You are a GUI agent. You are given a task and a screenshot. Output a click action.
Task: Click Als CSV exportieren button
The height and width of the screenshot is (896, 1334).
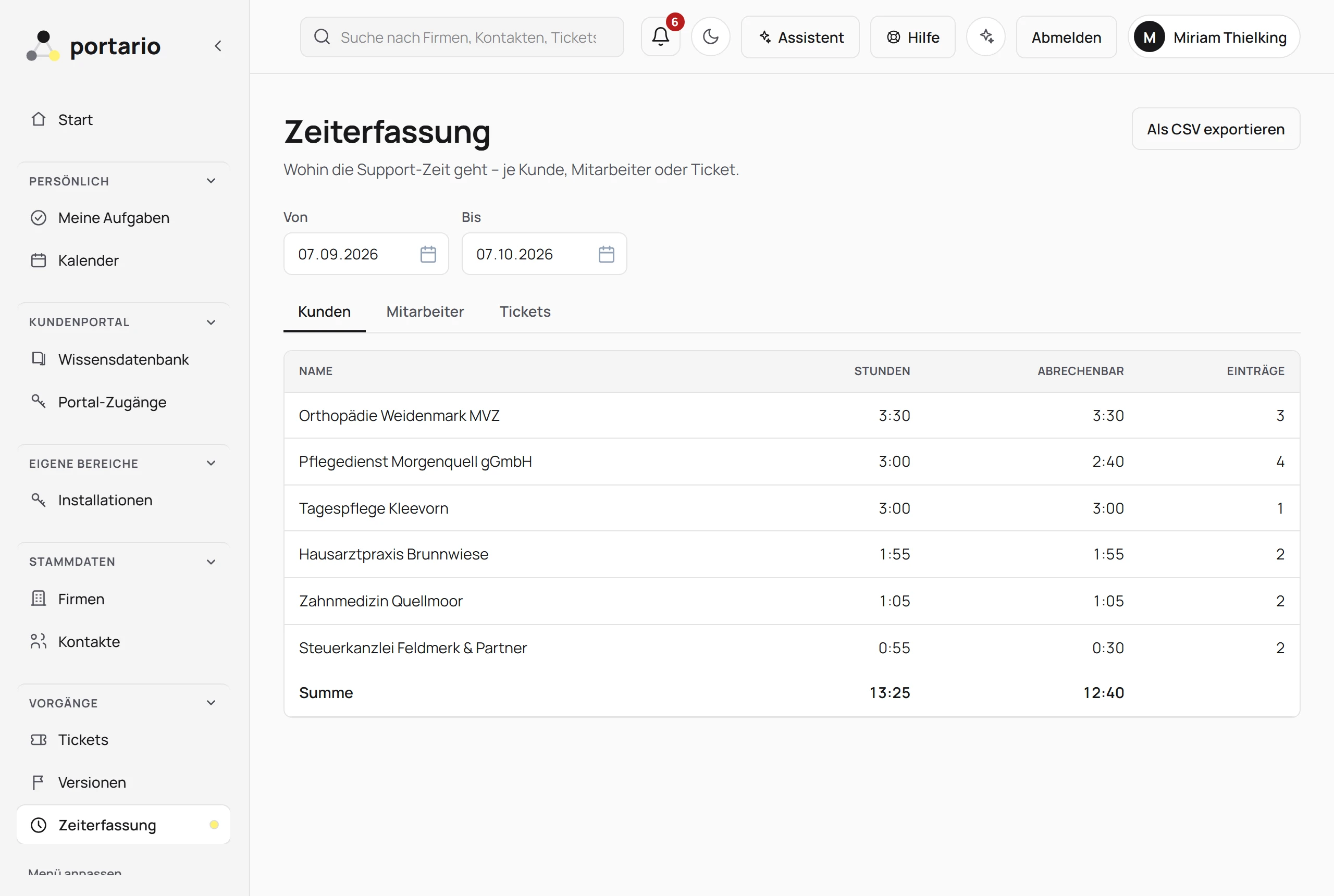point(1216,129)
